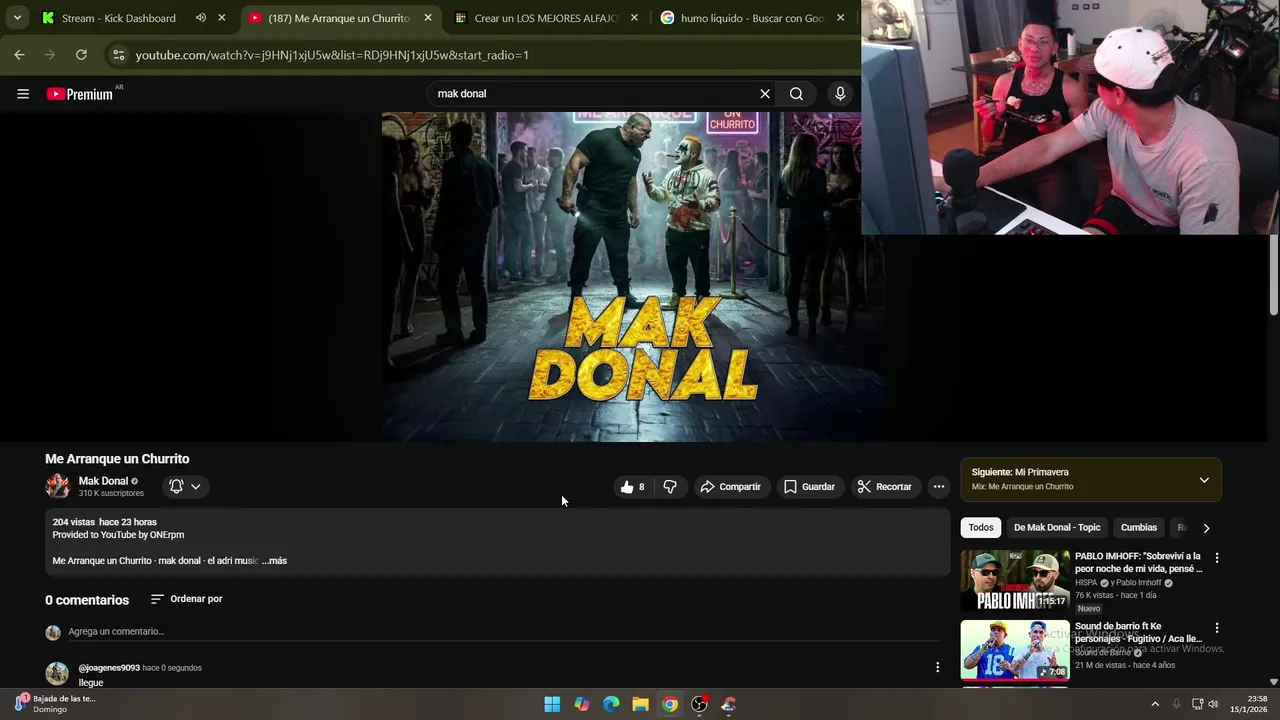Like the video with thumbs up
The width and height of the screenshot is (1280, 720).
(632, 487)
